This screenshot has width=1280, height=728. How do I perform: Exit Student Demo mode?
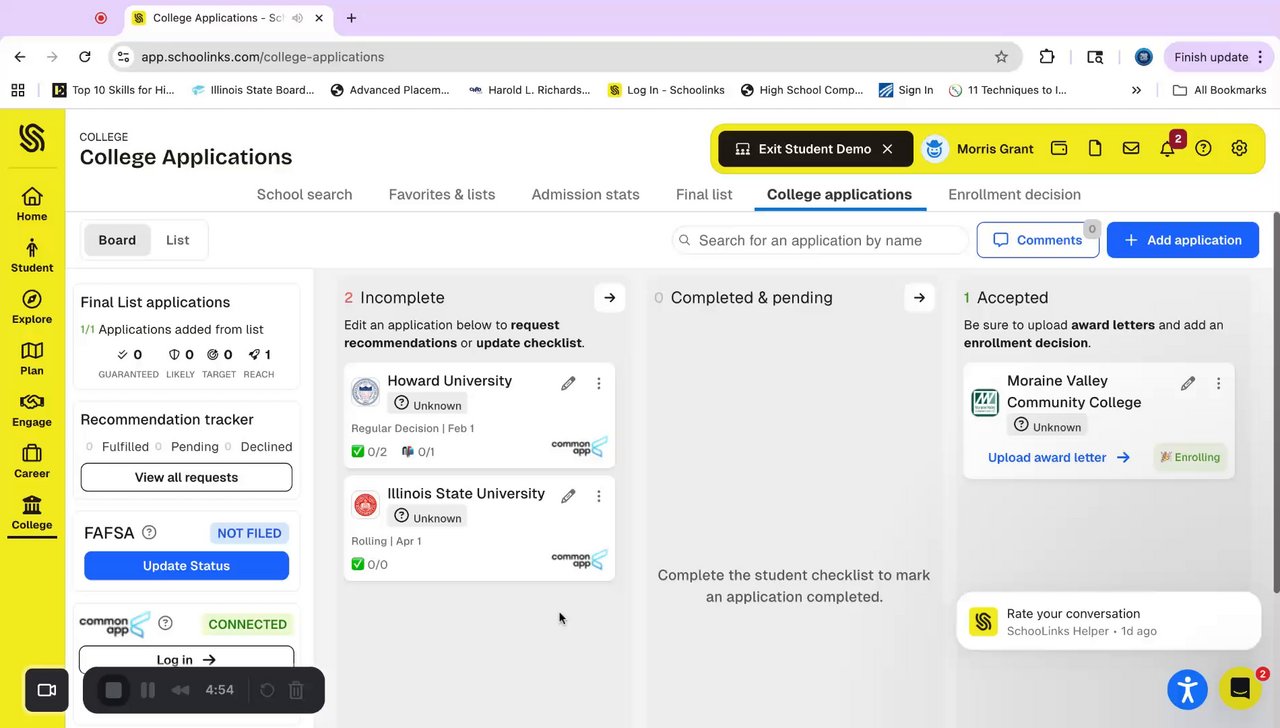coord(815,148)
